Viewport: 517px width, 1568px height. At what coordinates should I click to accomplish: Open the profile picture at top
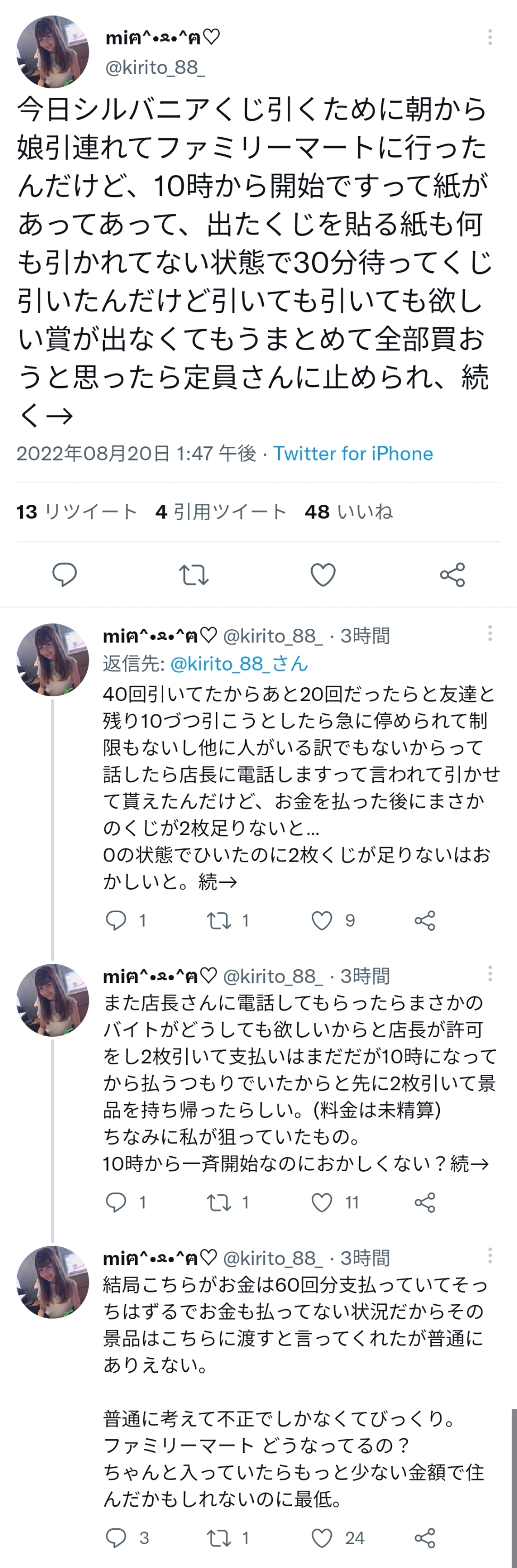(x=52, y=52)
